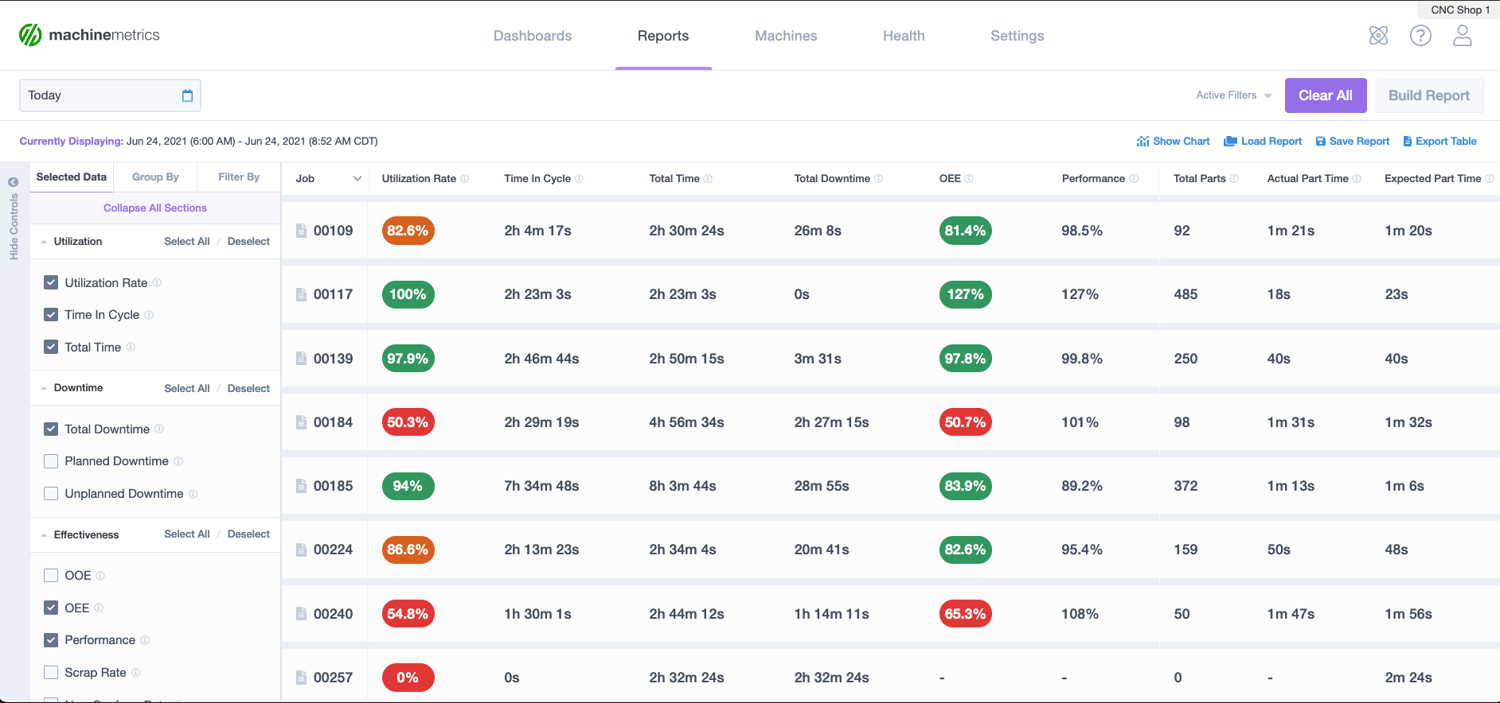The height and width of the screenshot is (703, 1500).
Task: Open the user profile icon
Action: coord(1462,36)
